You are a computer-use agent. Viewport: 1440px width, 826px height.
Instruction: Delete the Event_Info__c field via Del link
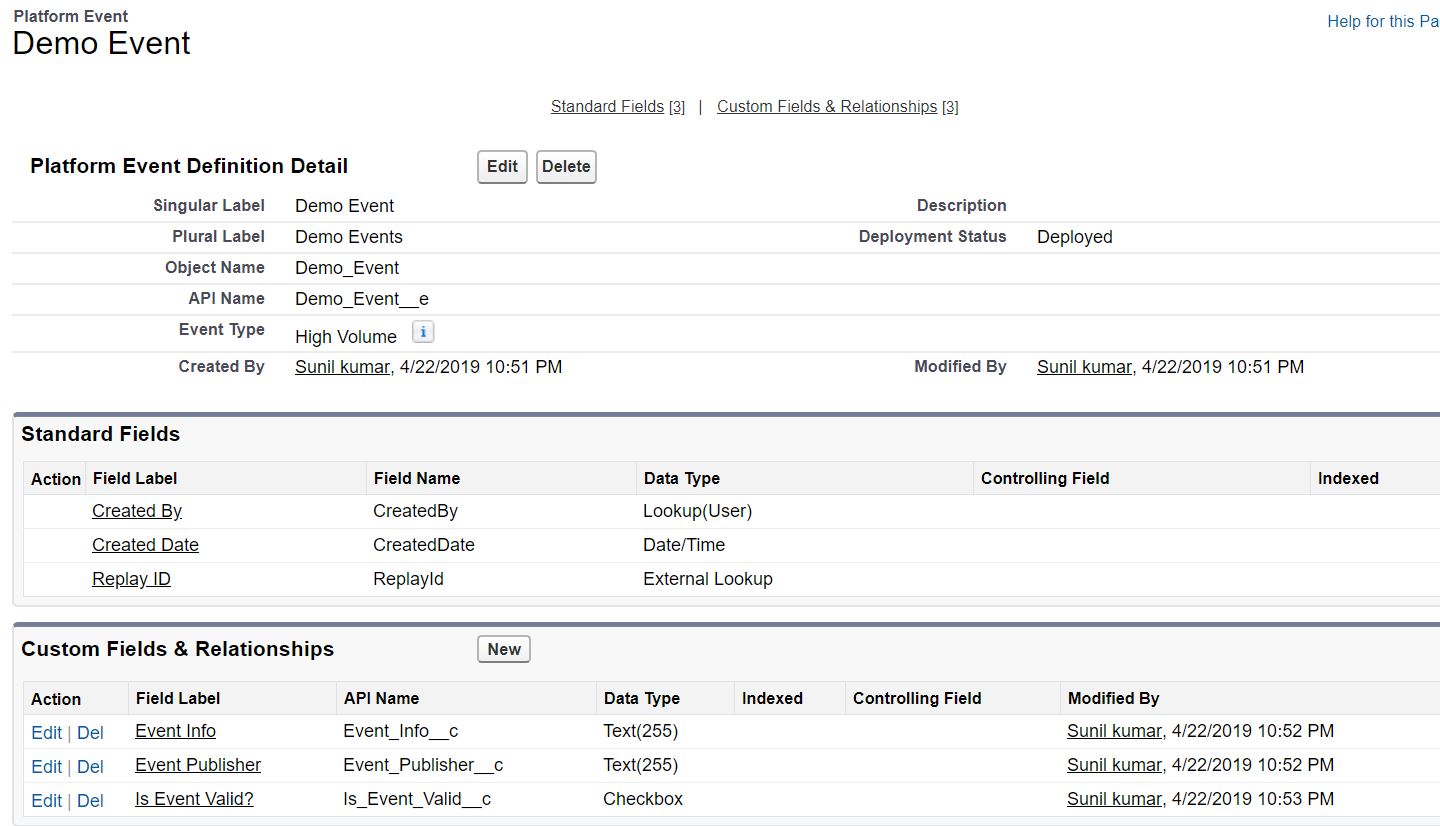[90, 733]
